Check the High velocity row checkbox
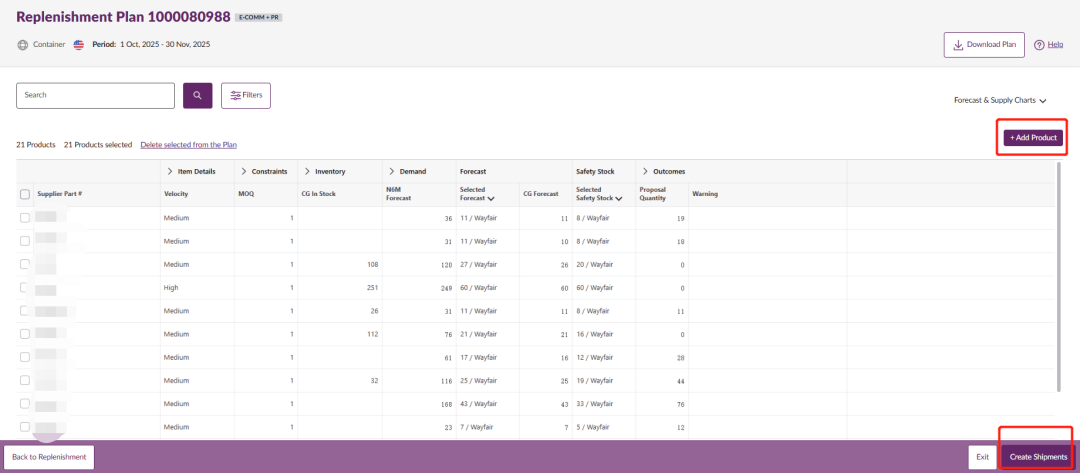 pos(25,287)
